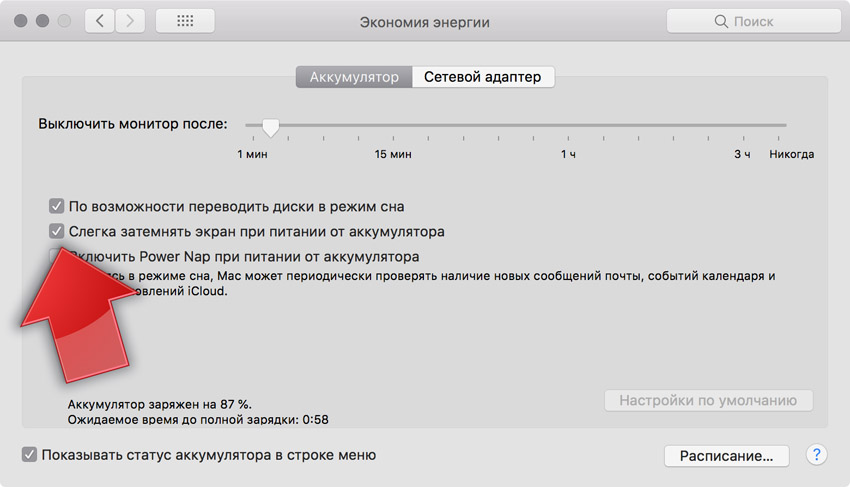Toggle 'По возможности переводить диски в режим сна'
The height and width of the screenshot is (487, 850).
pos(57,207)
